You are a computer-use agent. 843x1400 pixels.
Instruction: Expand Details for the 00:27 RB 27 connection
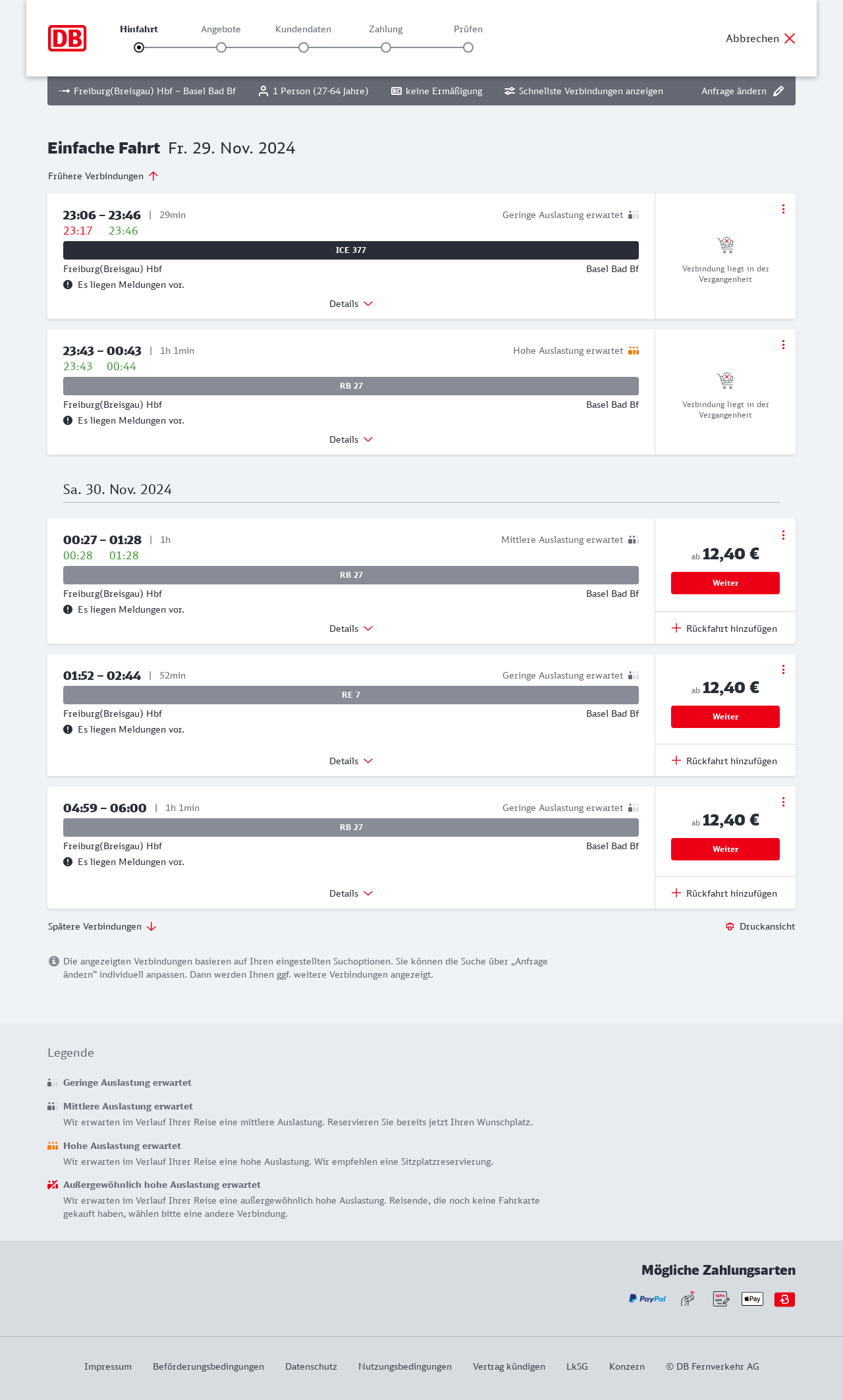coord(351,629)
